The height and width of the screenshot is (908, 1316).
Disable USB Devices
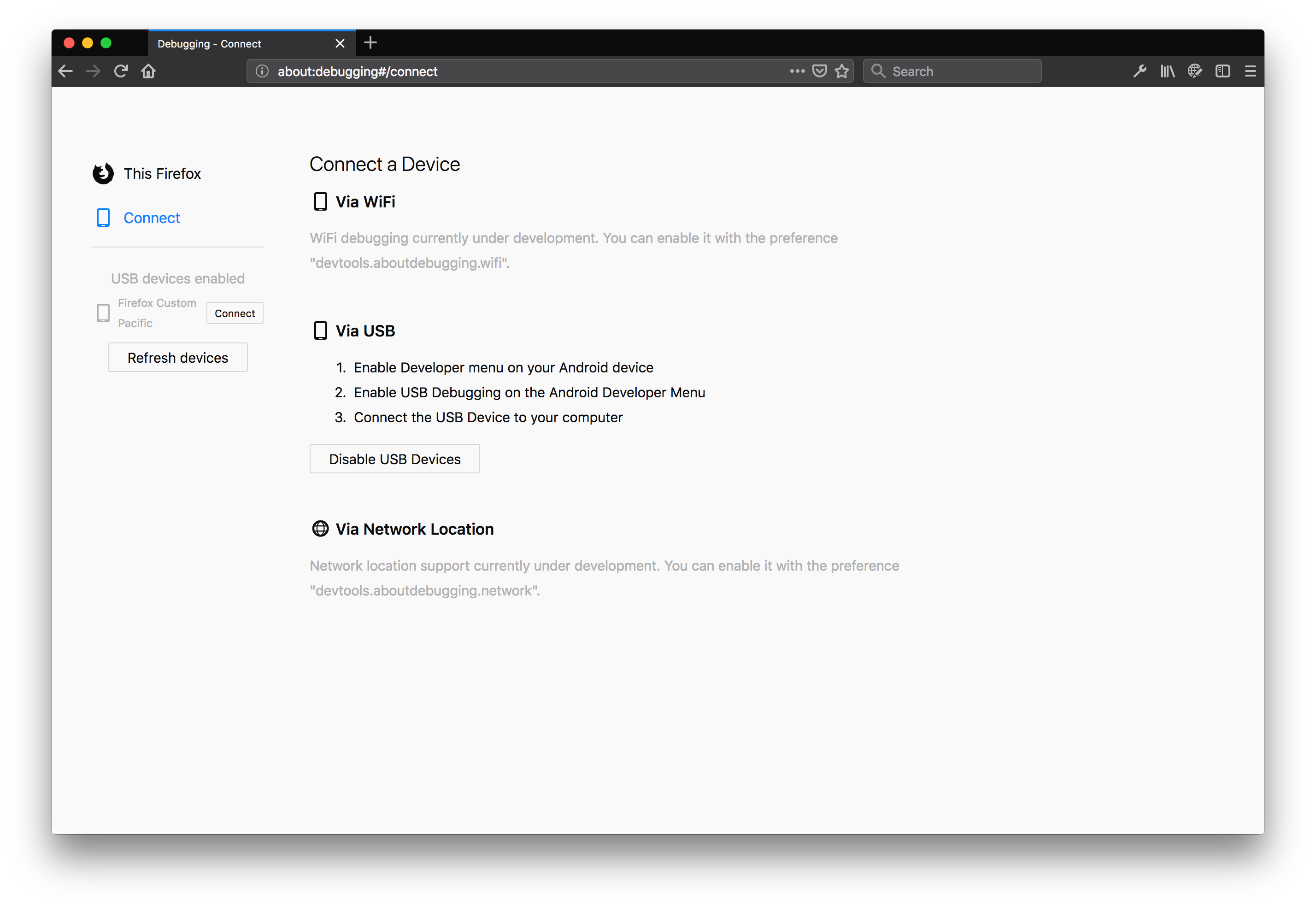[x=395, y=459]
